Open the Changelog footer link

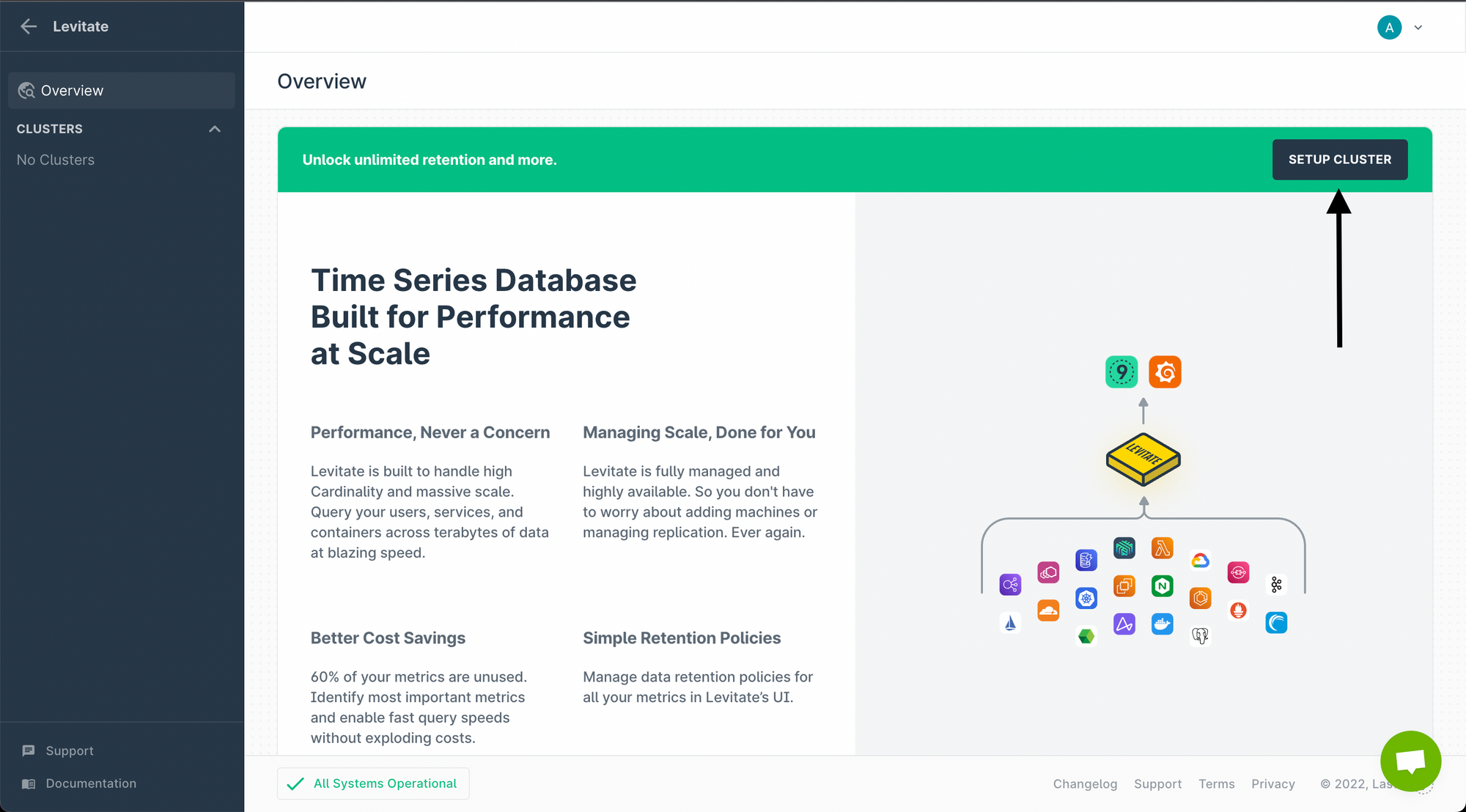click(1085, 784)
